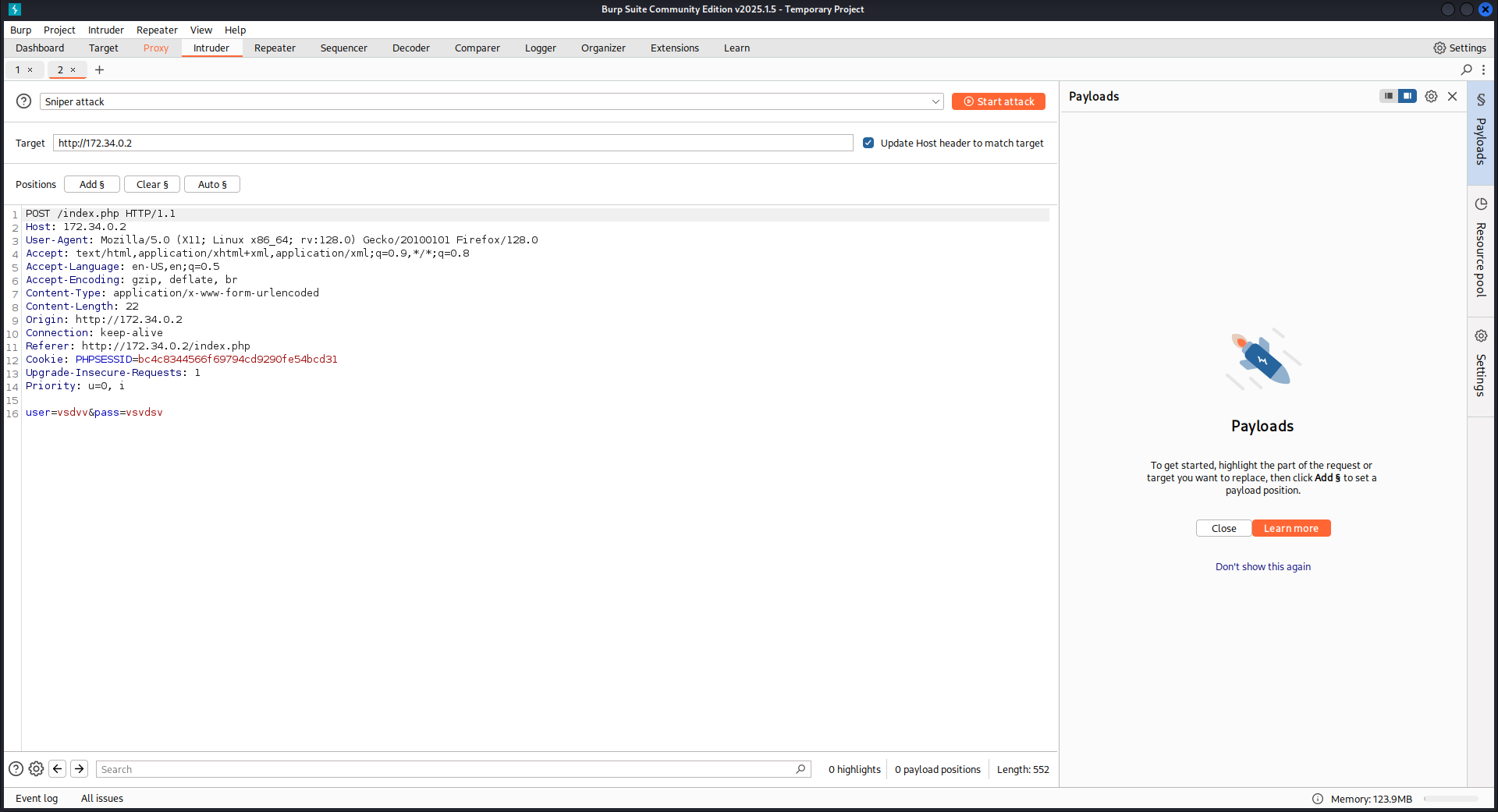Click the Add § button
1498x812 pixels.
click(92, 185)
